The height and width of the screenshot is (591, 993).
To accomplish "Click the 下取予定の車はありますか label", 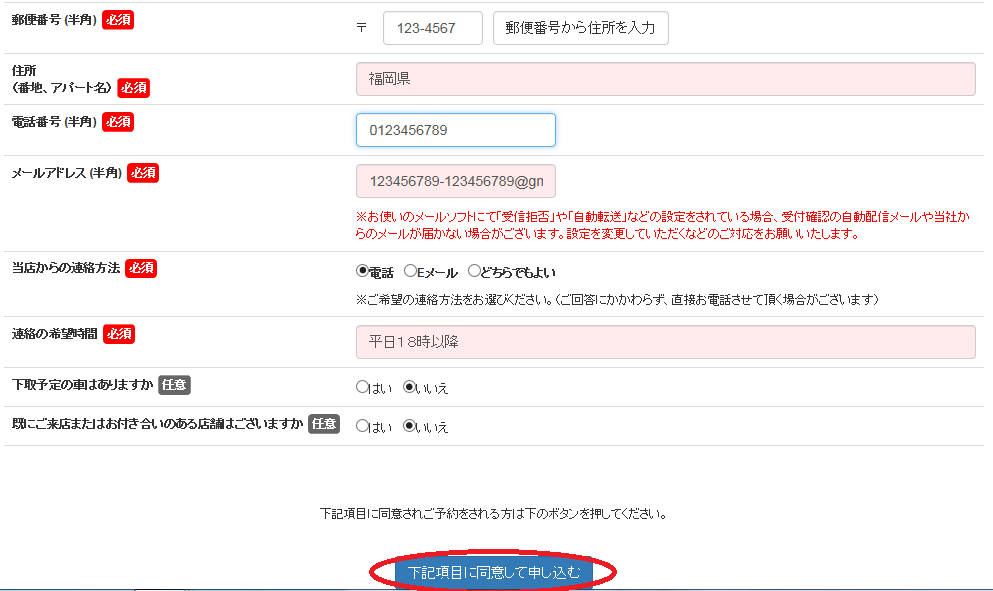I will click(82, 384).
